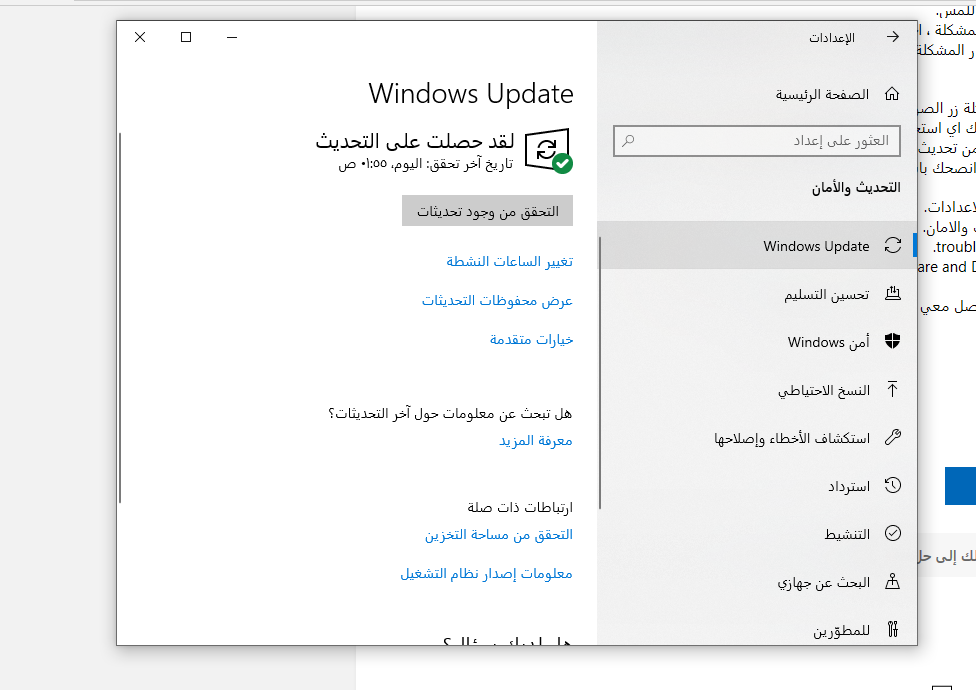Click the locate-device icon for البحث عن جهازي
The height and width of the screenshot is (690, 976).
coord(893,582)
